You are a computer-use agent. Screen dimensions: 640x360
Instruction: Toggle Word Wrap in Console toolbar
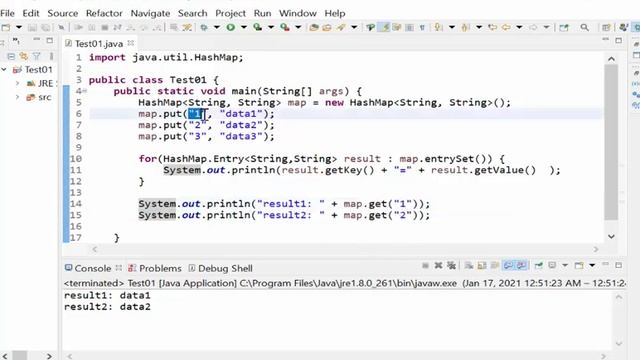click(495, 265)
